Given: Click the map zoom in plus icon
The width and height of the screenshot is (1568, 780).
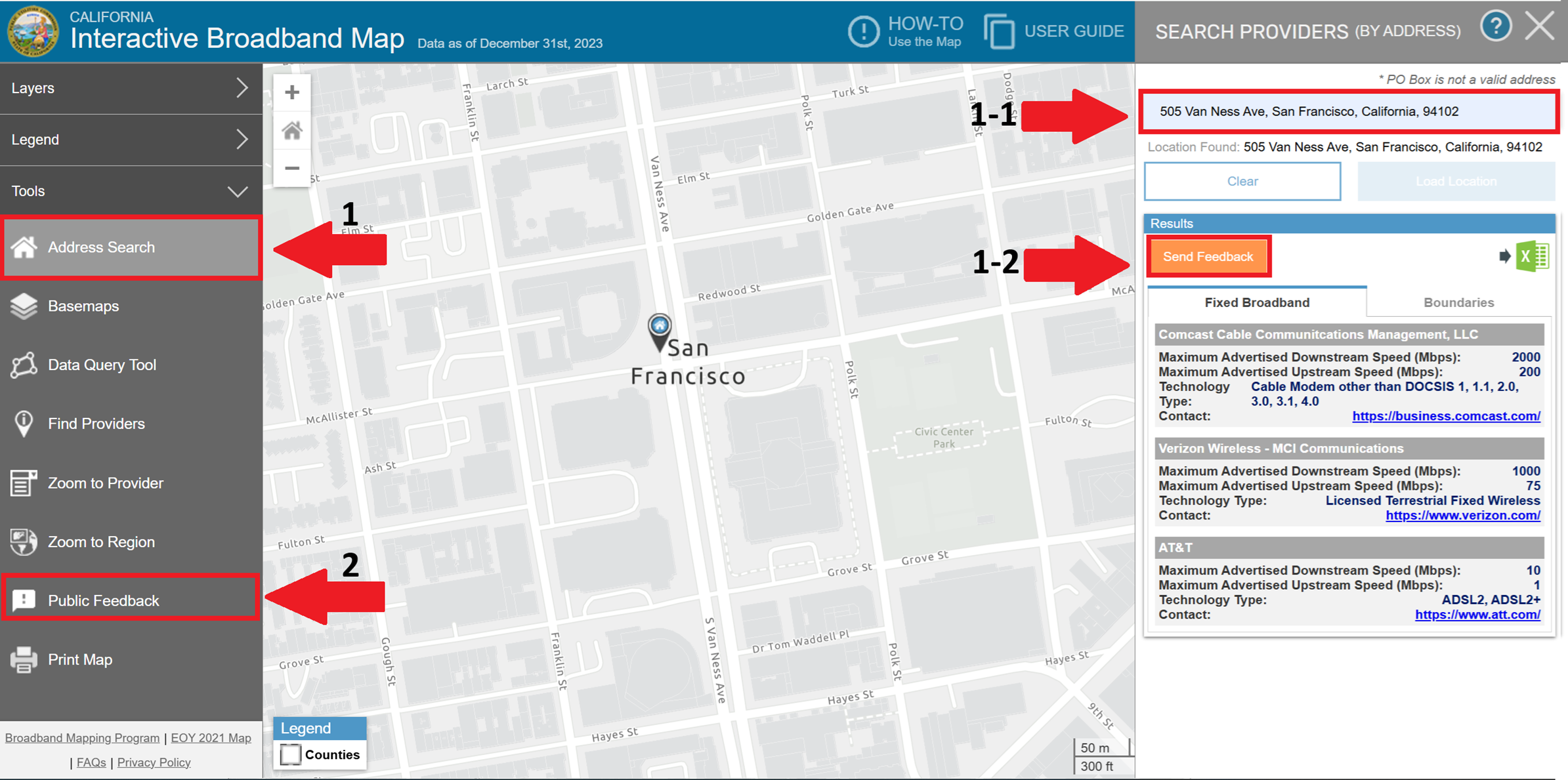Looking at the screenshot, I should [x=292, y=92].
